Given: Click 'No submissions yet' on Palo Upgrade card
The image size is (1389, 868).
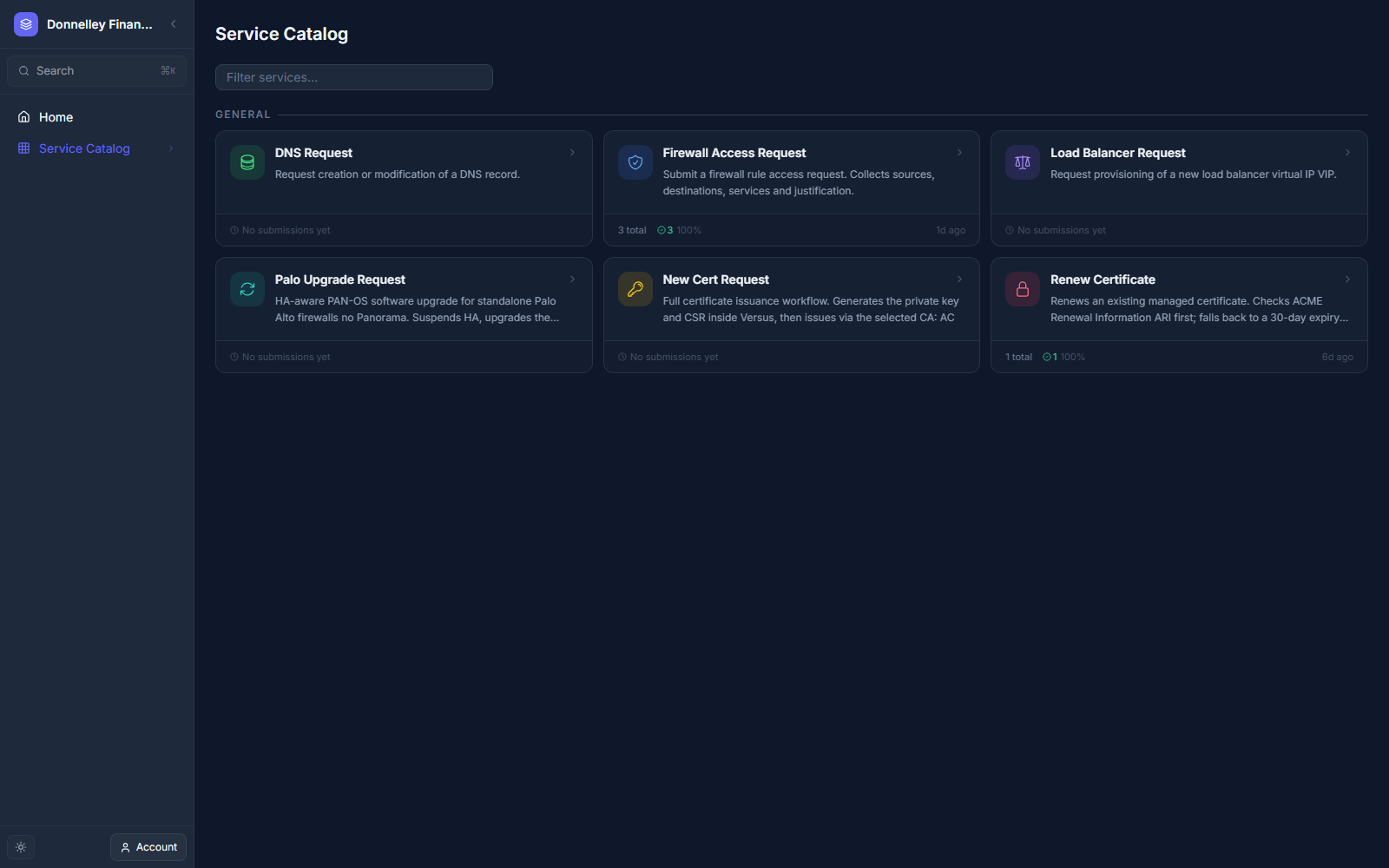Looking at the screenshot, I should (286, 358).
